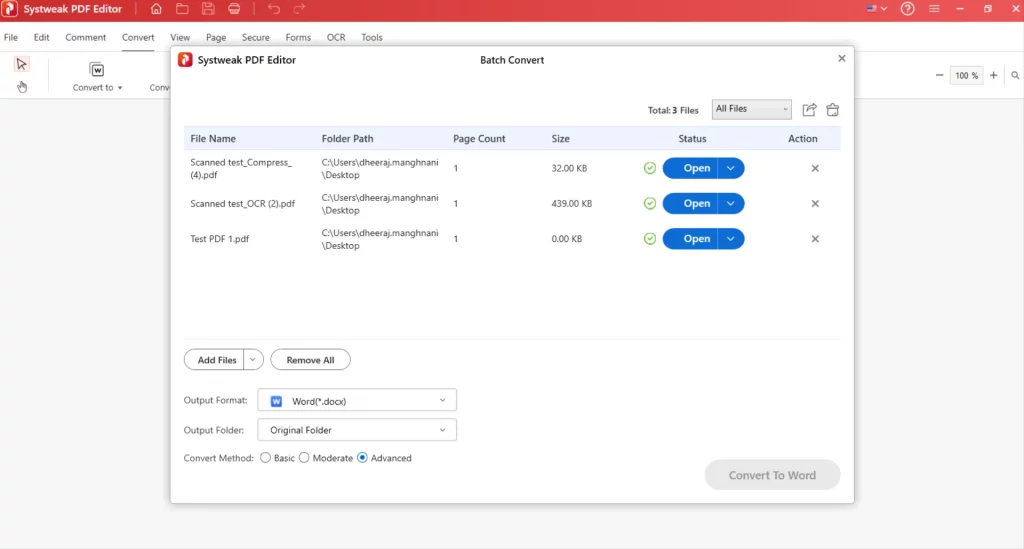
Task: Click success checkmark for Scanned test_Compress_ (4).pdf
Action: point(650,168)
